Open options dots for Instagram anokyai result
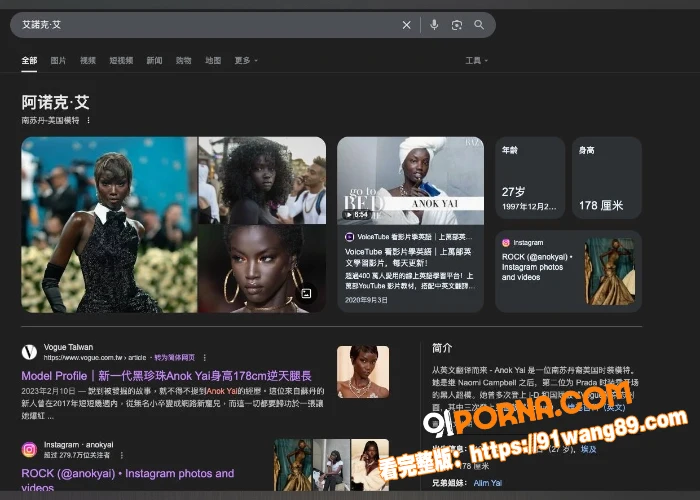This screenshot has height=500, width=700. pyautogui.click(x=121, y=455)
